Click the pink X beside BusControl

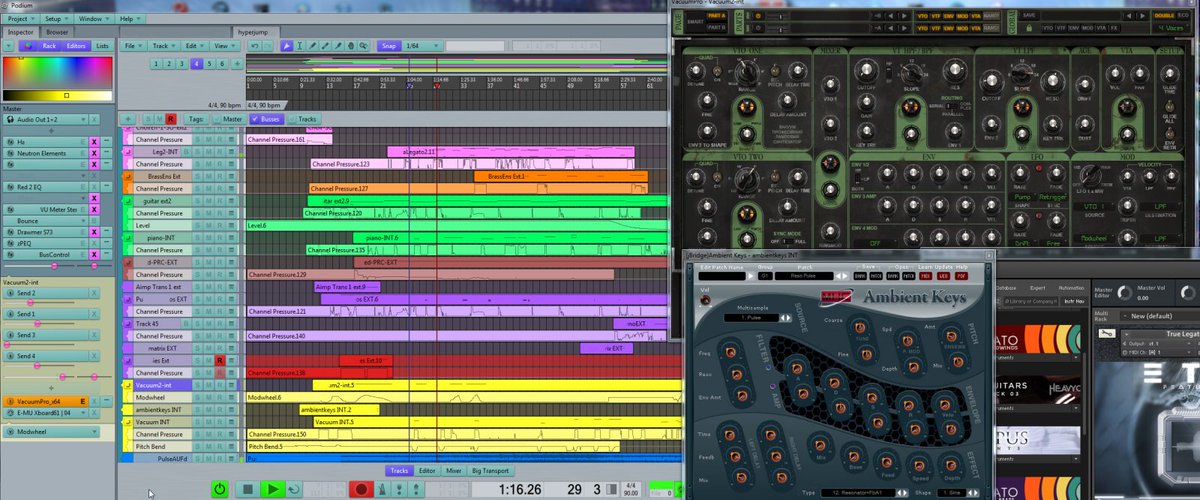(94, 254)
